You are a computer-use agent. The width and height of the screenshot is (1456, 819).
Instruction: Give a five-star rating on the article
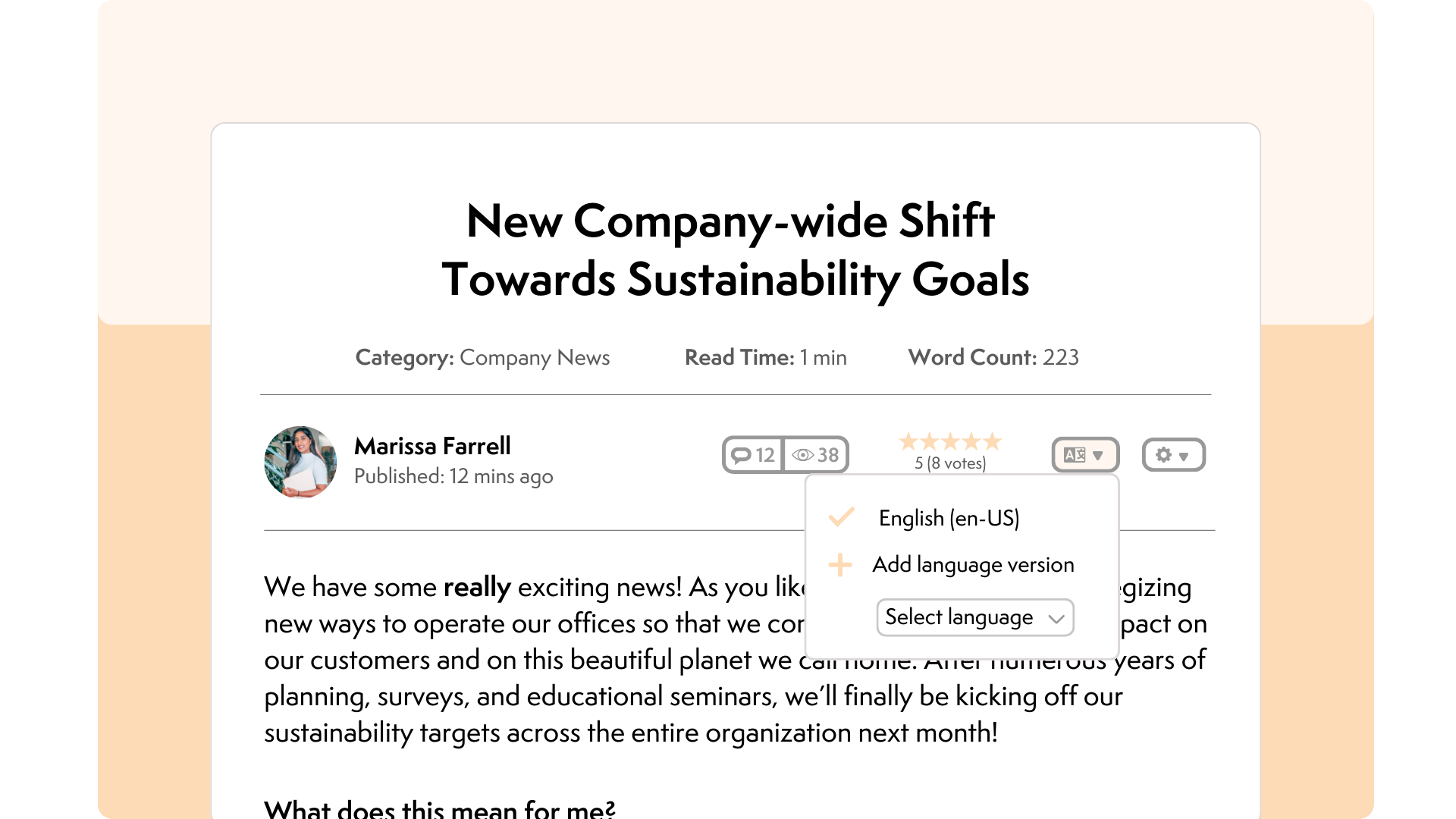coord(993,441)
